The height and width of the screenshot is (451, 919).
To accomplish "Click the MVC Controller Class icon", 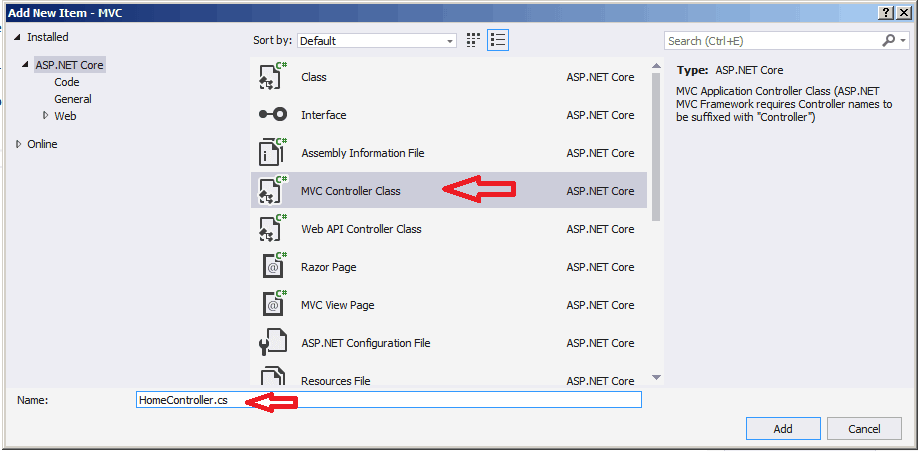I will pos(273,191).
